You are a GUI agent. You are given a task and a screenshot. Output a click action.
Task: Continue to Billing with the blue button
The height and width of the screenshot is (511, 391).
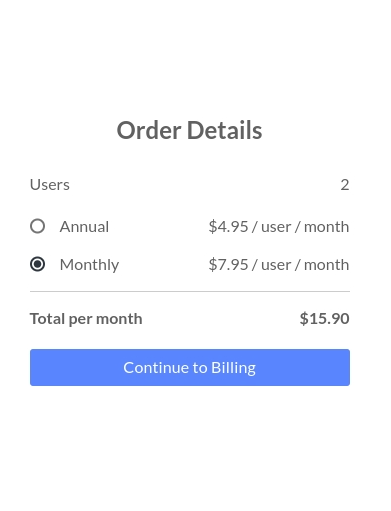tap(190, 367)
